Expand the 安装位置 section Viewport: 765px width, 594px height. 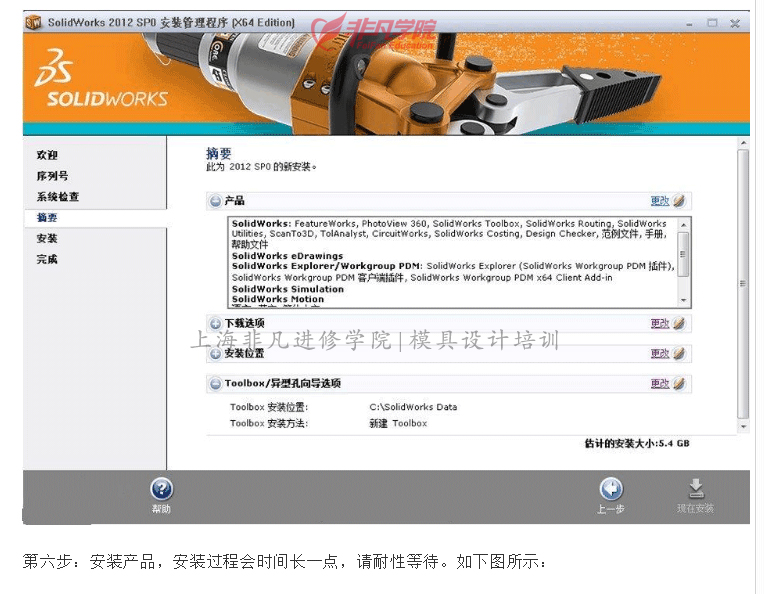pos(215,354)
